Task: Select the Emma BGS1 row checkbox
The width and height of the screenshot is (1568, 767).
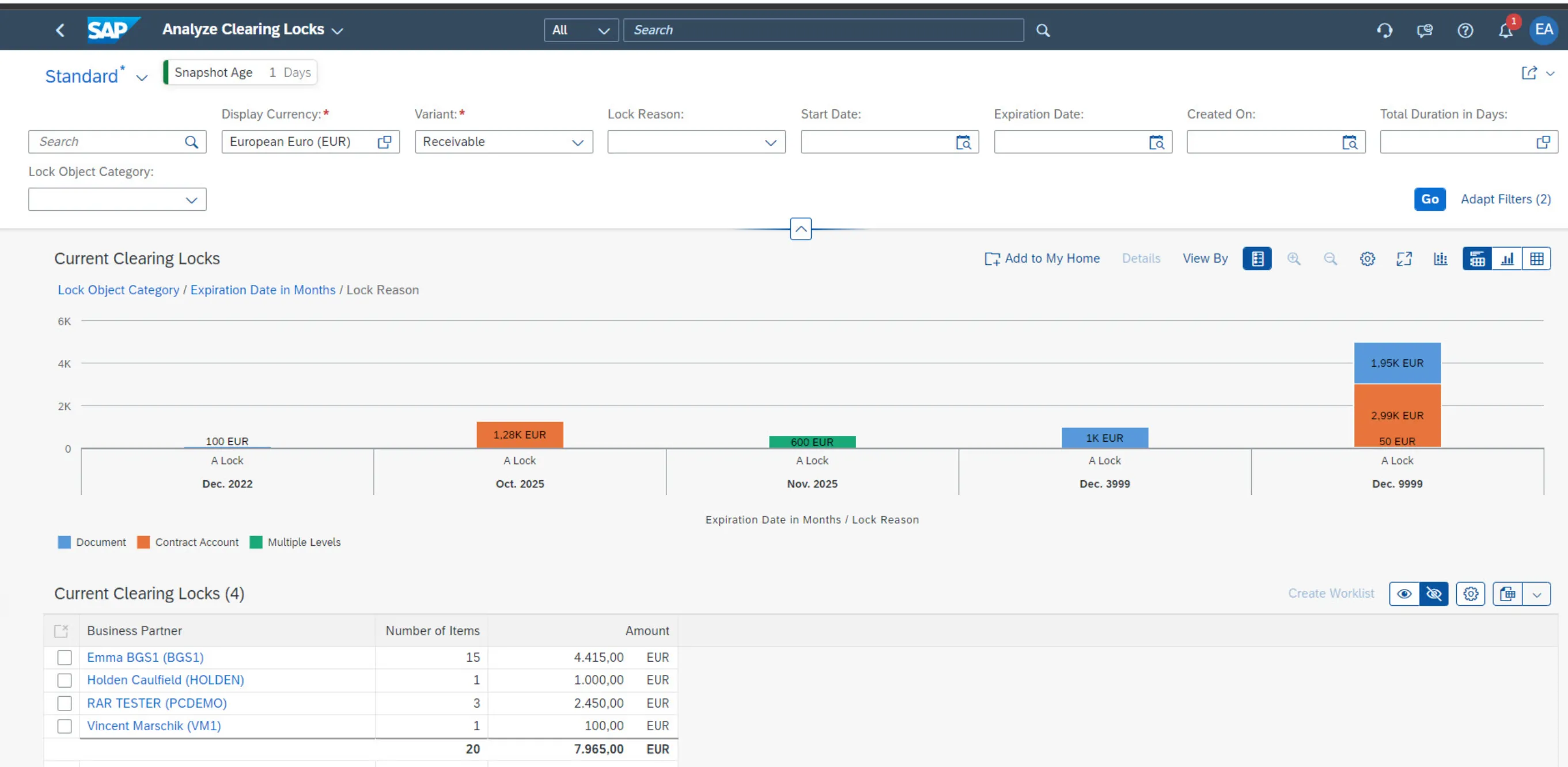Action: point(64,658)
